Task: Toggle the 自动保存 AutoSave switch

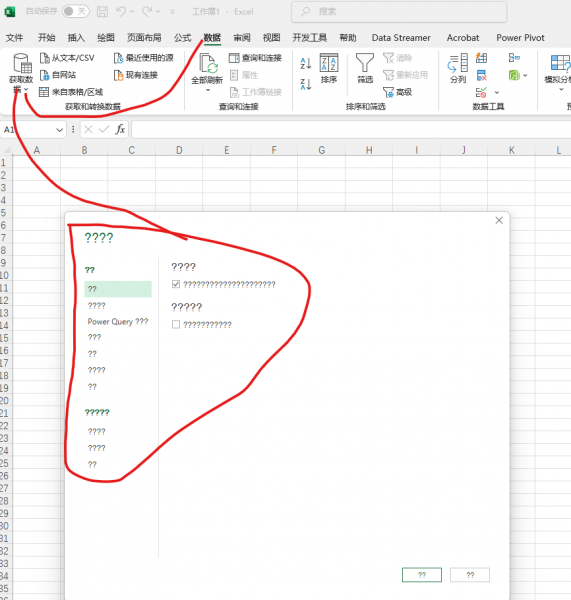Action: [76, 11]
